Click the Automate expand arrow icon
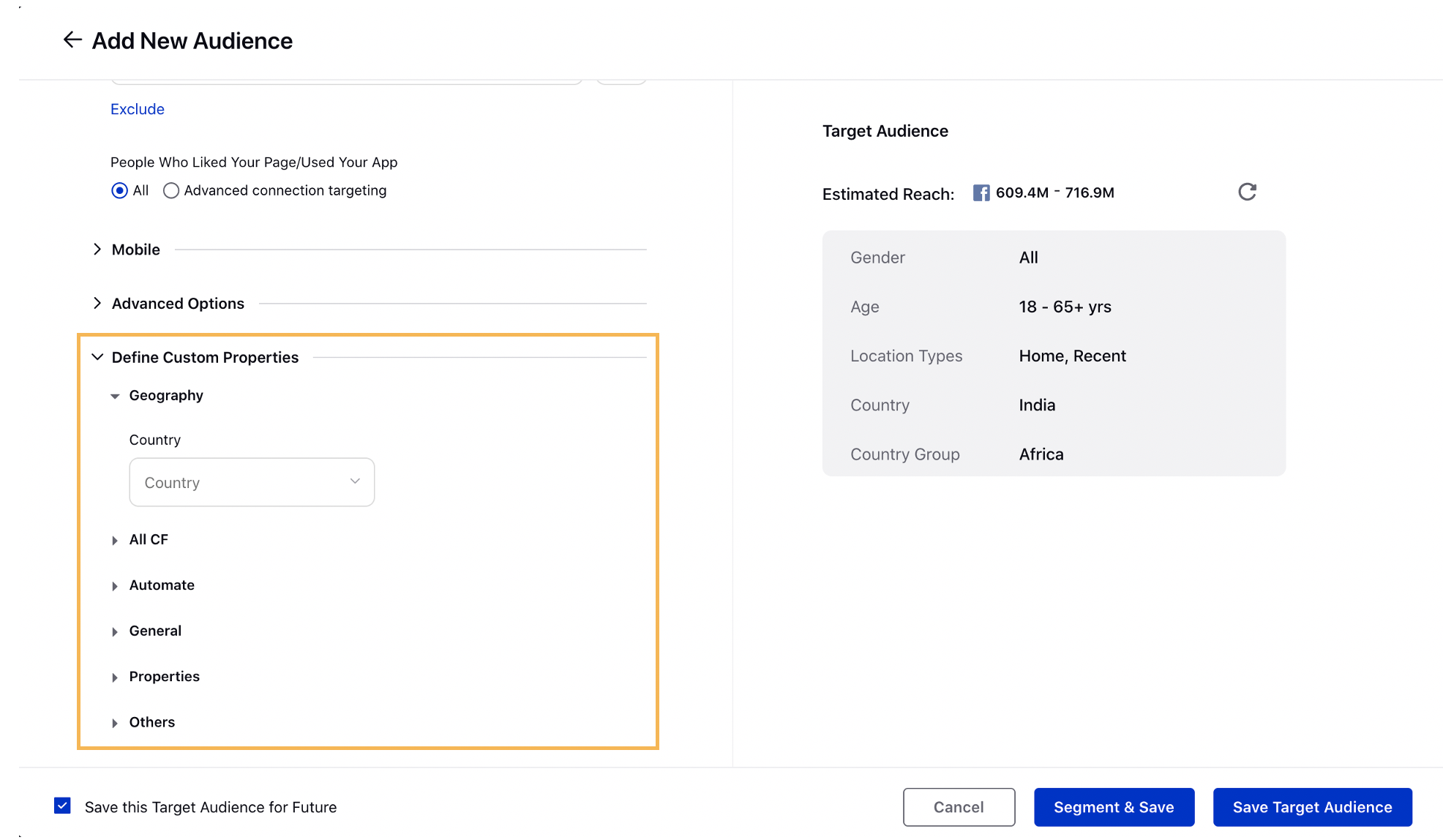This screenshot has width=1443, height=840. pyautogui.click(x=115, y=585)
